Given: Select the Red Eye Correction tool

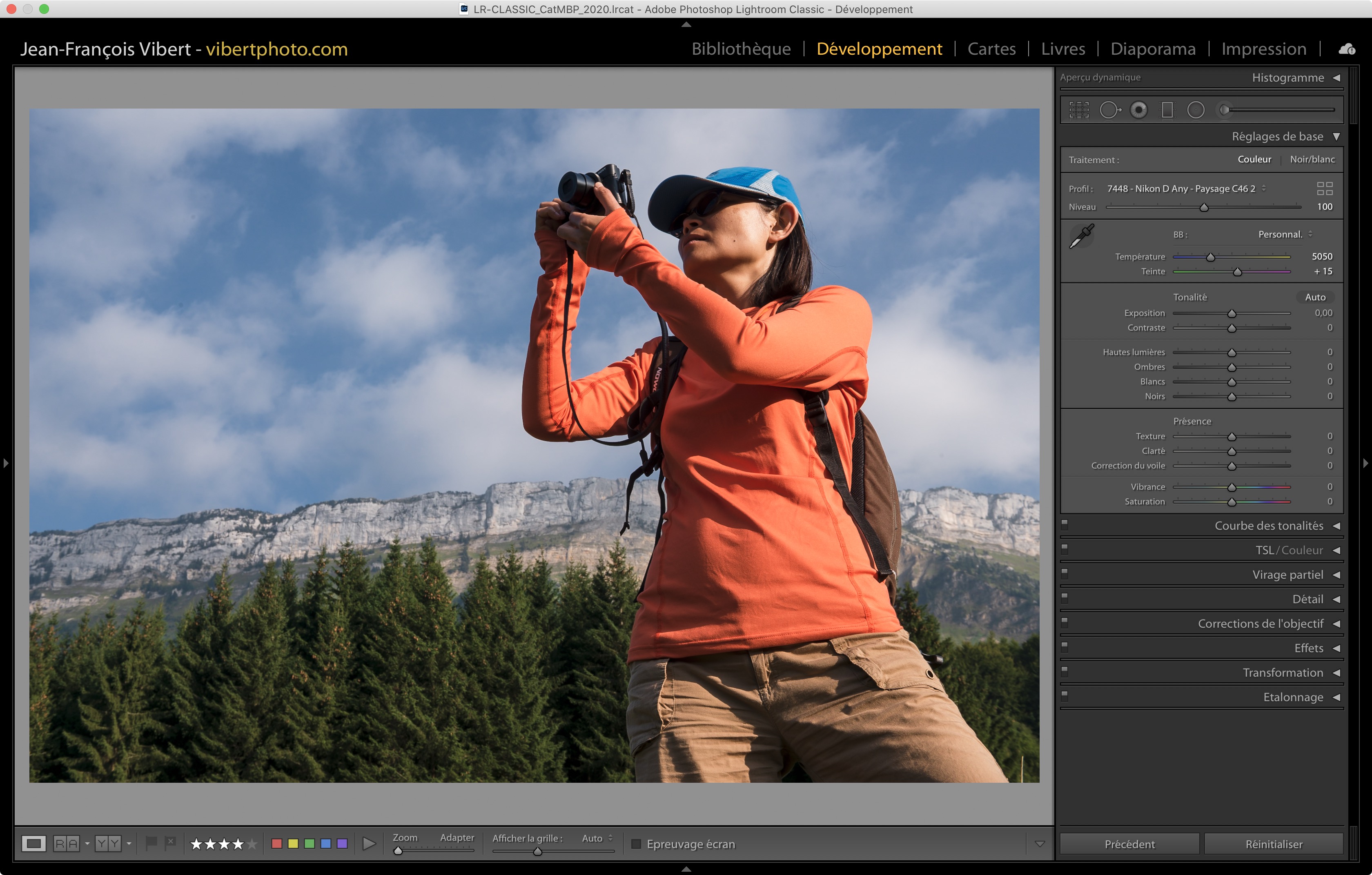Looking at the screenshot, I should click(x=1138, y=110).
